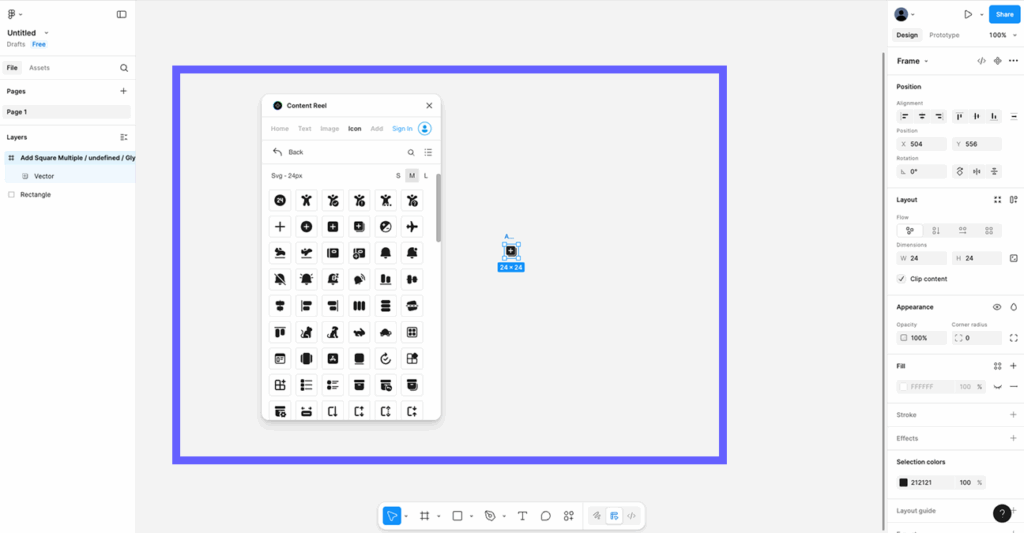The height and width of the screenshot is (533, 1024).
Task: Open the Frame type dropdown
Action: tap(912, 61)
